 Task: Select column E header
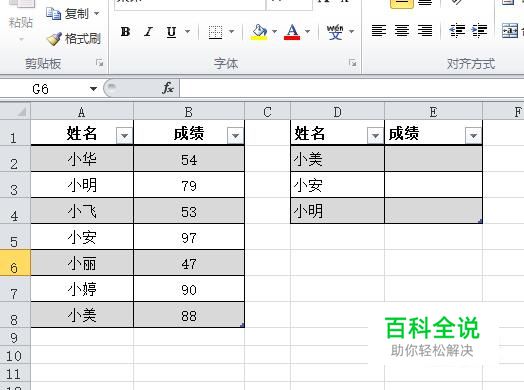pos(433,112)
